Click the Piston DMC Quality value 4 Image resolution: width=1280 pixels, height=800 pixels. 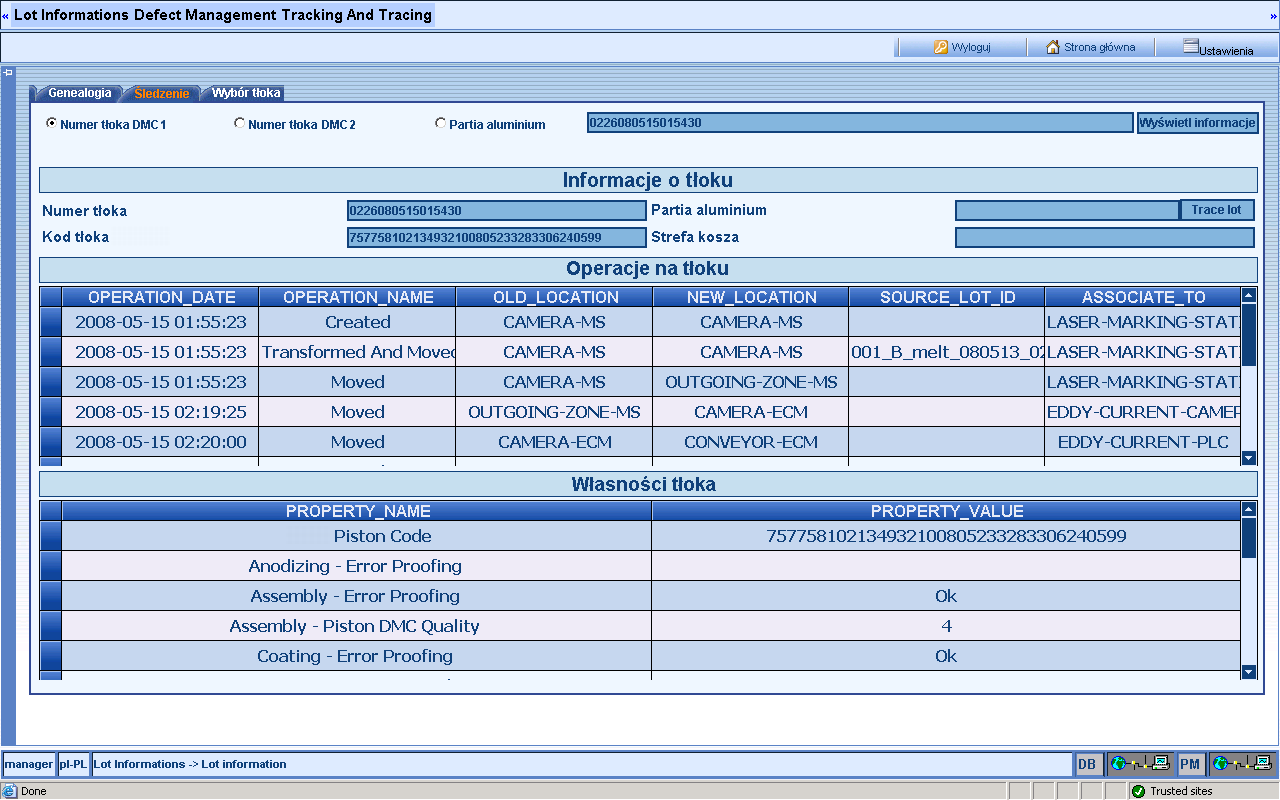946,626
